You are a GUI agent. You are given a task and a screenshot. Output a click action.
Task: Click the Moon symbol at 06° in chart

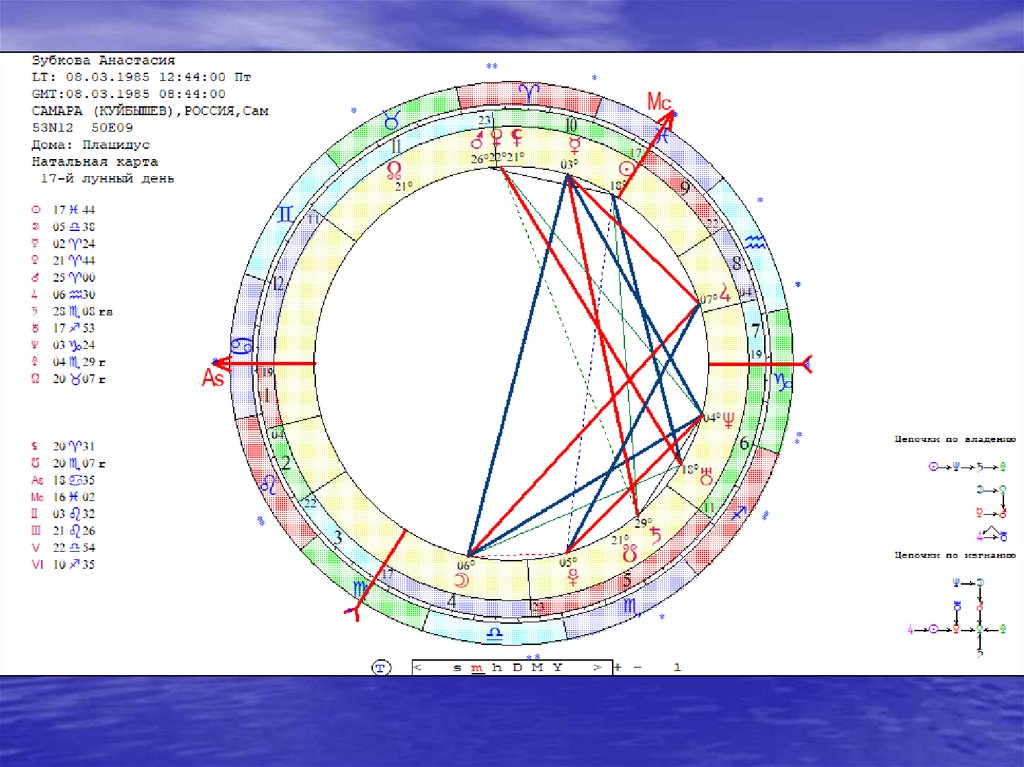(x=462, y=579)
